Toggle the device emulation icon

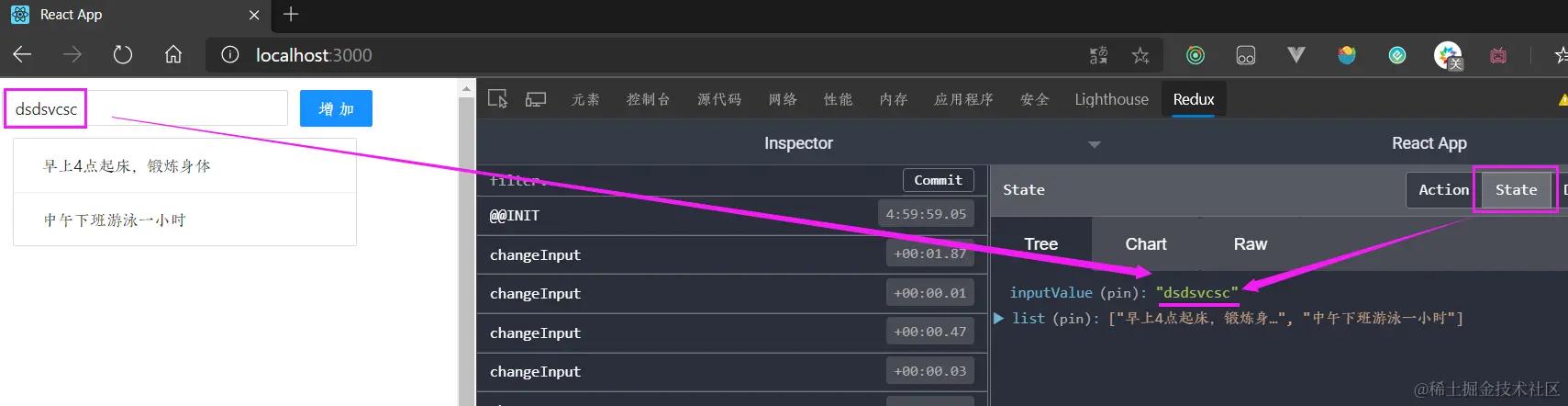(x=536, y=99)
